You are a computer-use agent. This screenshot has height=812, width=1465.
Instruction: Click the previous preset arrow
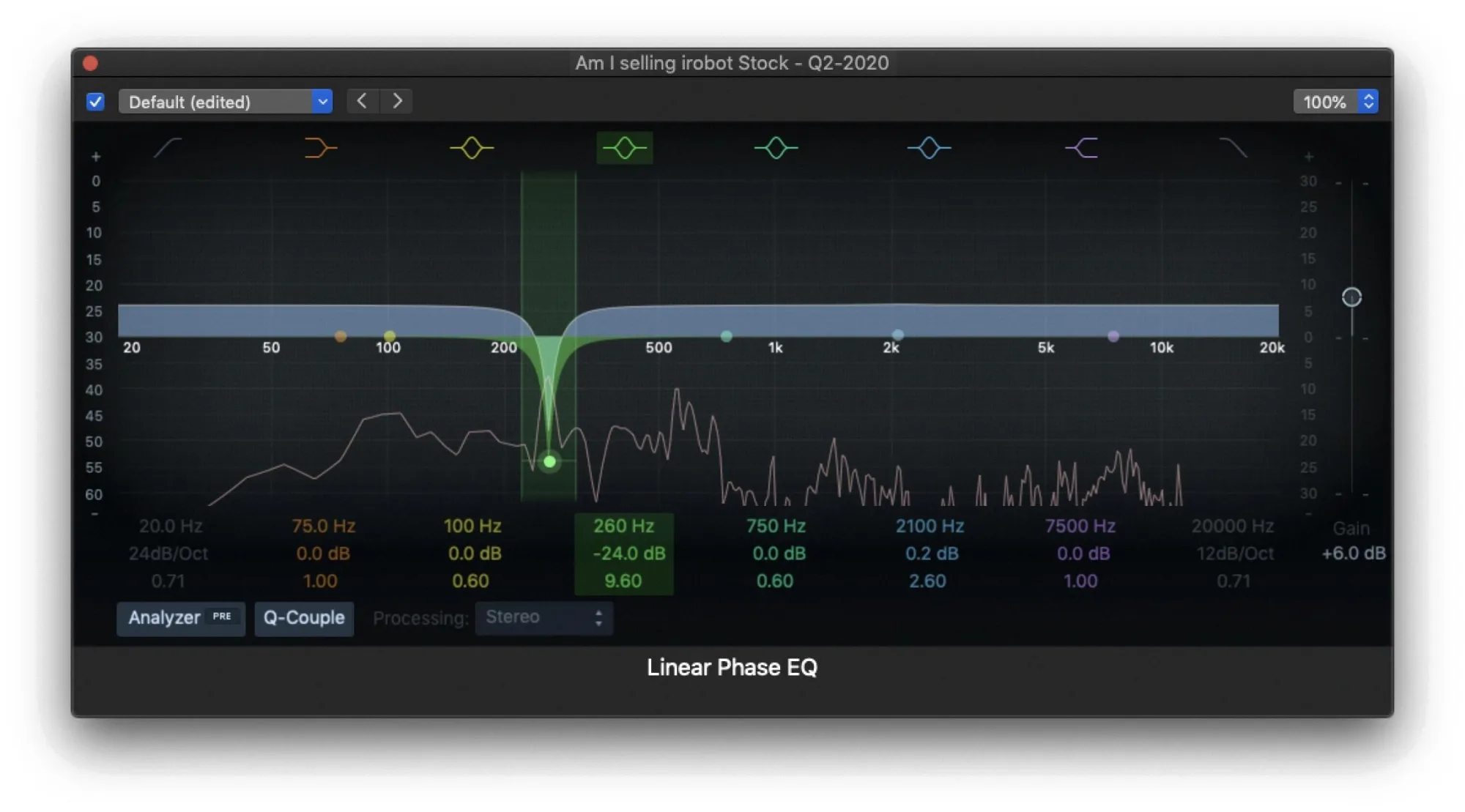click(x=362, y=101)
